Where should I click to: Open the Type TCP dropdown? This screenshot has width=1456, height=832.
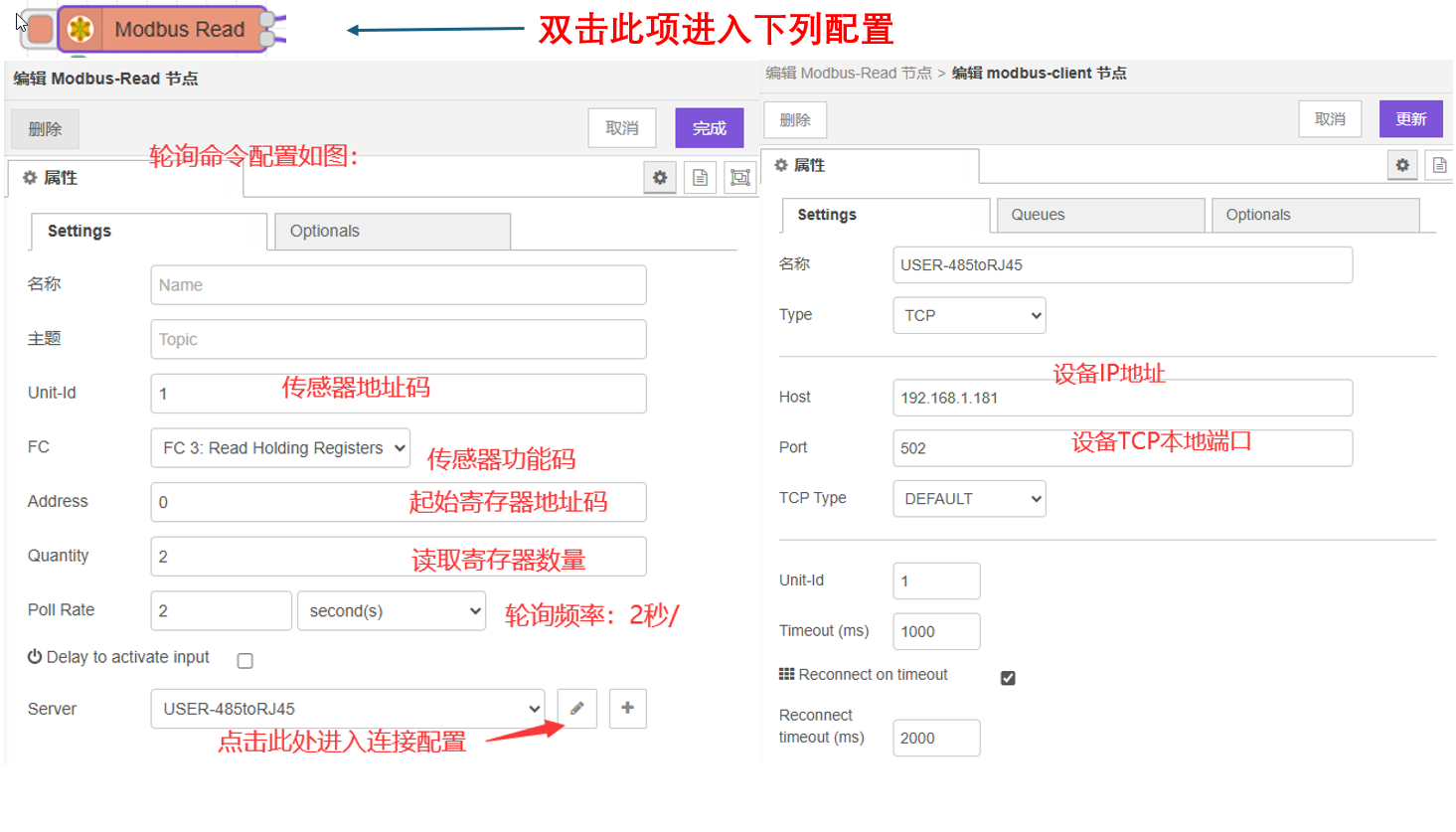coord(969,316)
